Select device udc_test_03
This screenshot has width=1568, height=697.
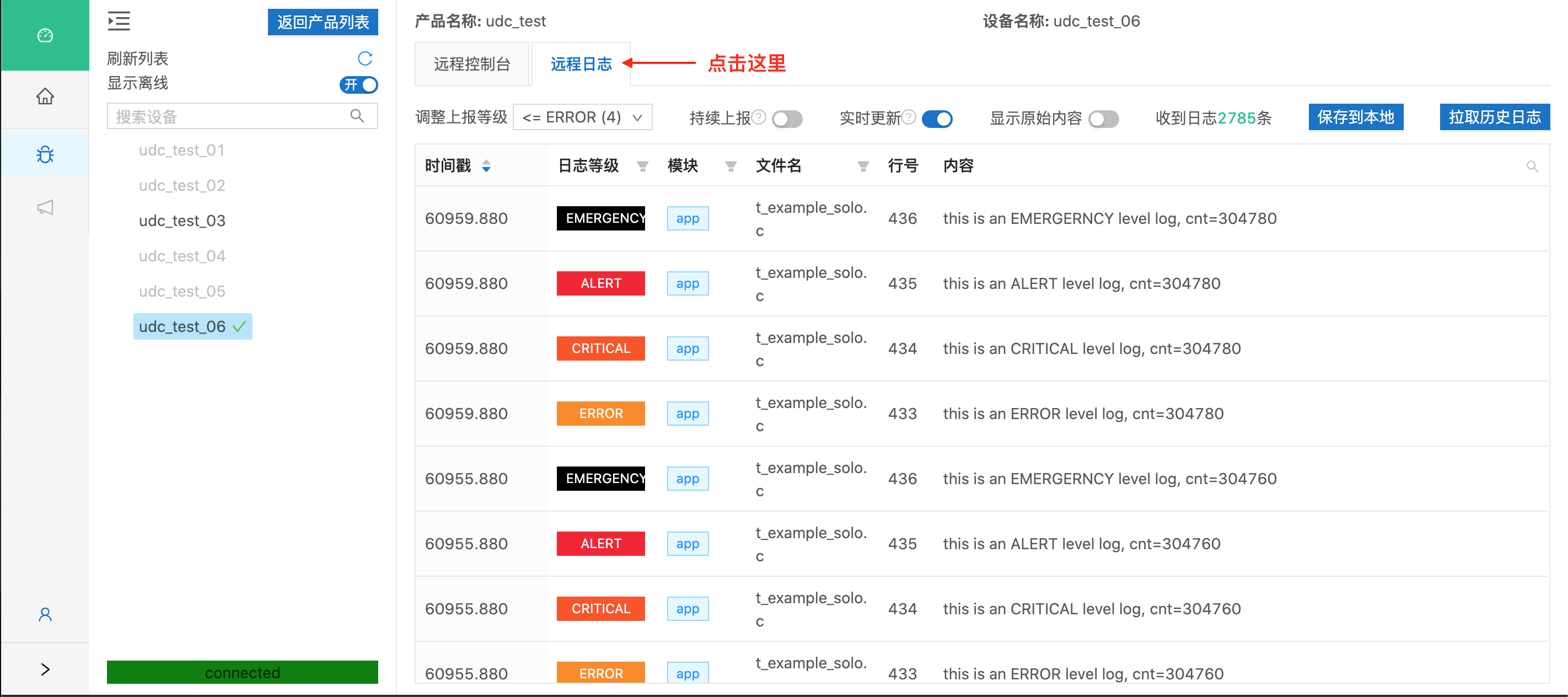(181, 221)
